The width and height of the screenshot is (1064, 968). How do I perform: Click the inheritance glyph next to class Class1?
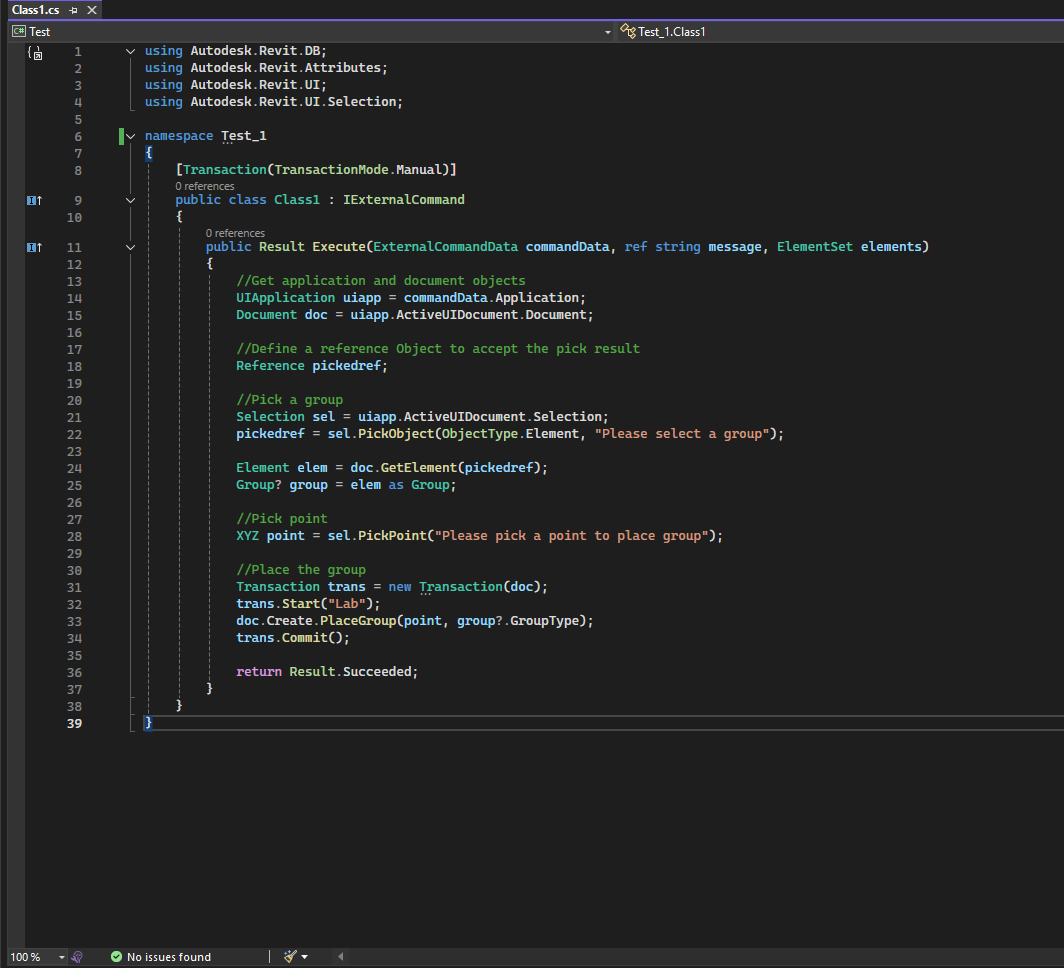[34, 200]
